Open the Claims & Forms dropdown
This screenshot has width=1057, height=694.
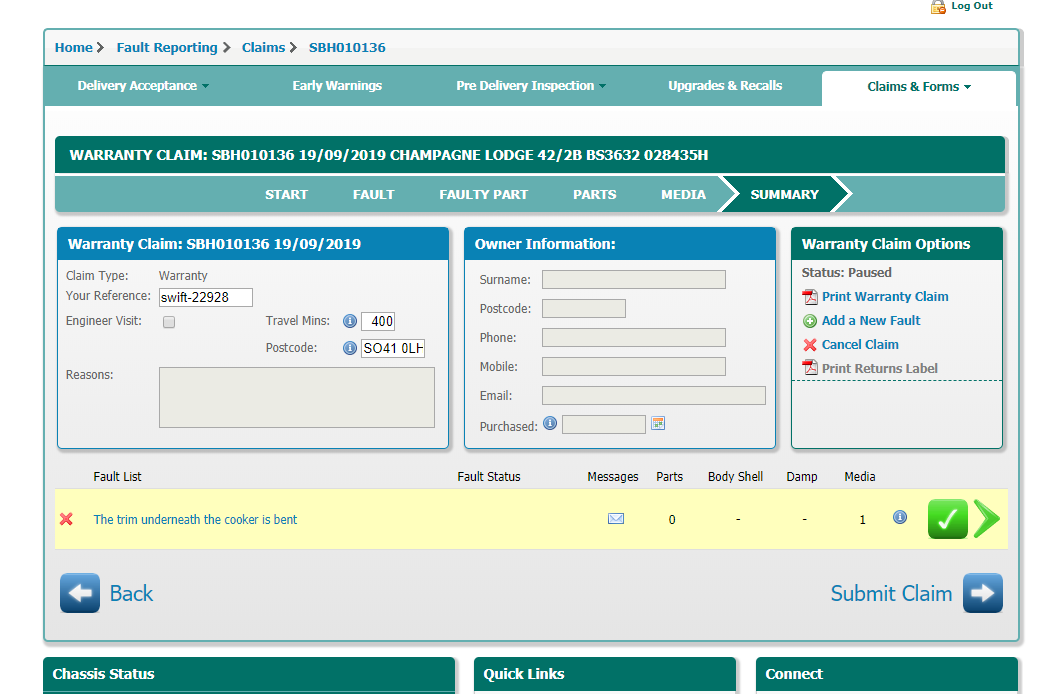click(x=918, y=87)
